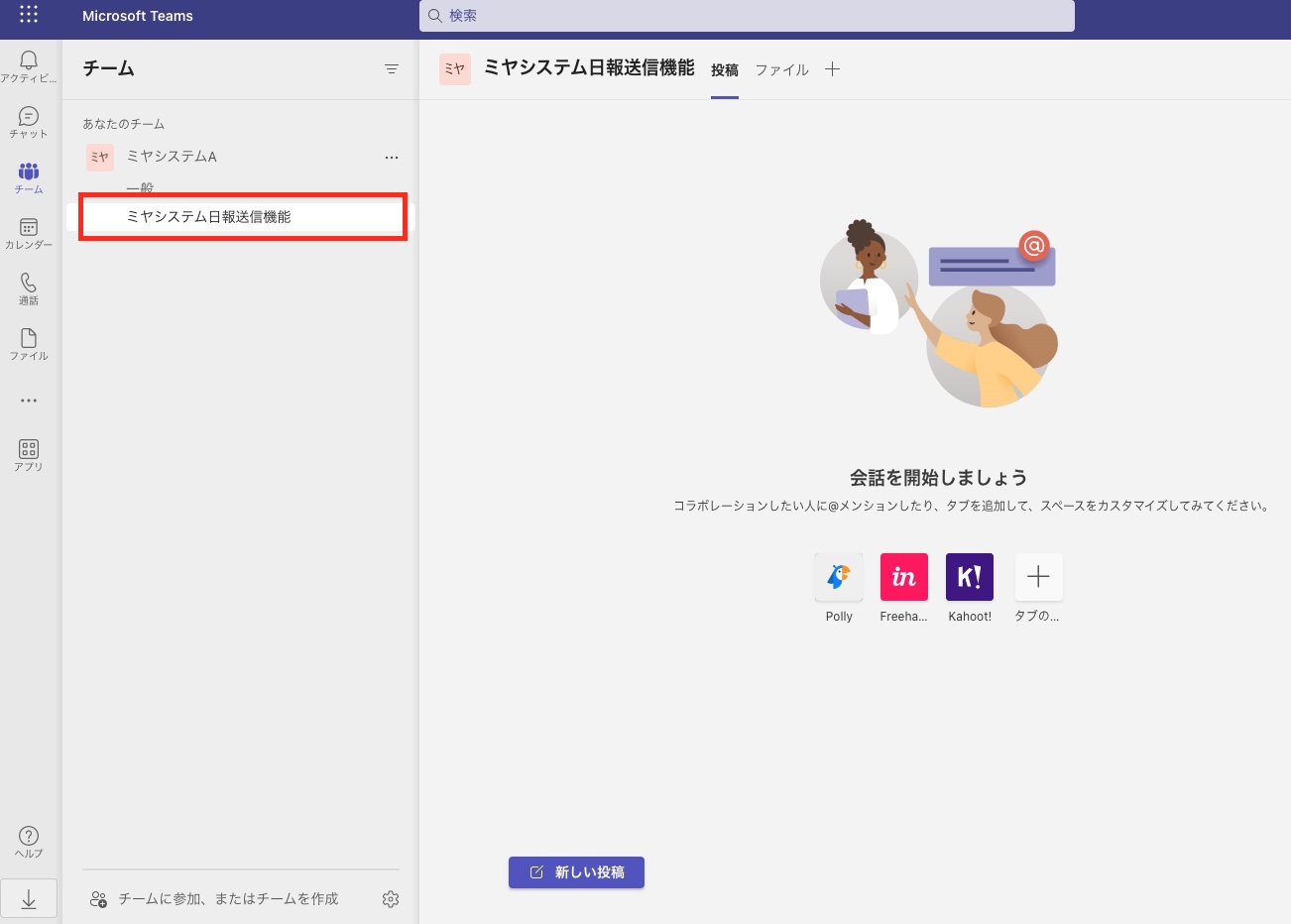Open the Activity bell icon
The image size is (1291, 924).
pyautogui.click(x=29, y=66)
